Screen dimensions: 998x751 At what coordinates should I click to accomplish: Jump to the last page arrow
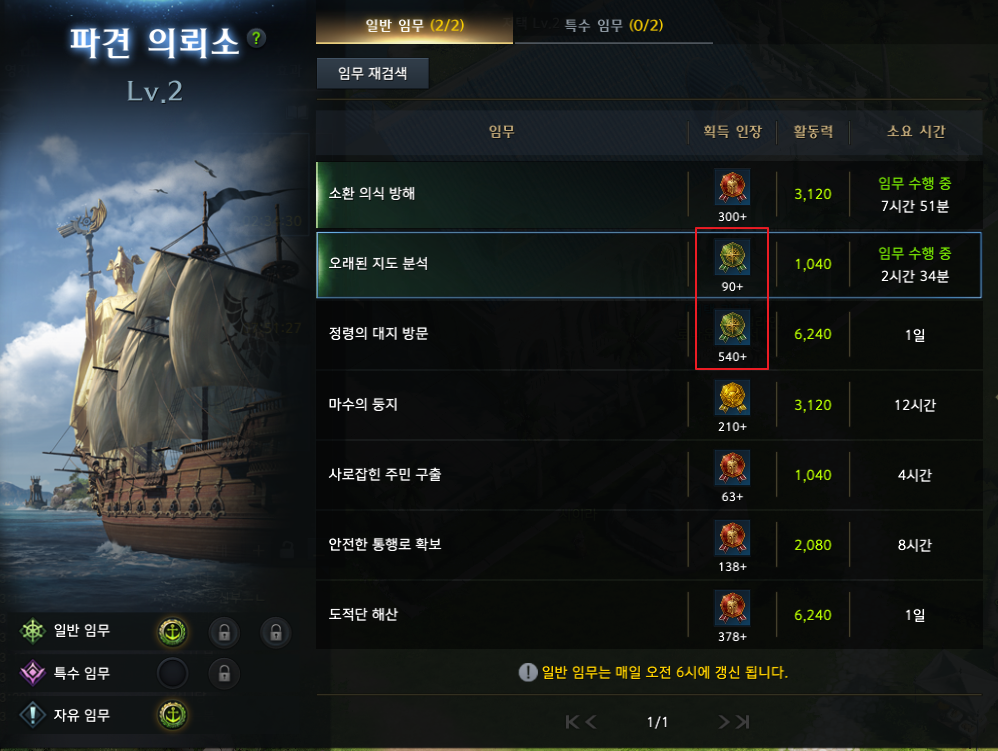pyautogui.click(x=743, y=722)
